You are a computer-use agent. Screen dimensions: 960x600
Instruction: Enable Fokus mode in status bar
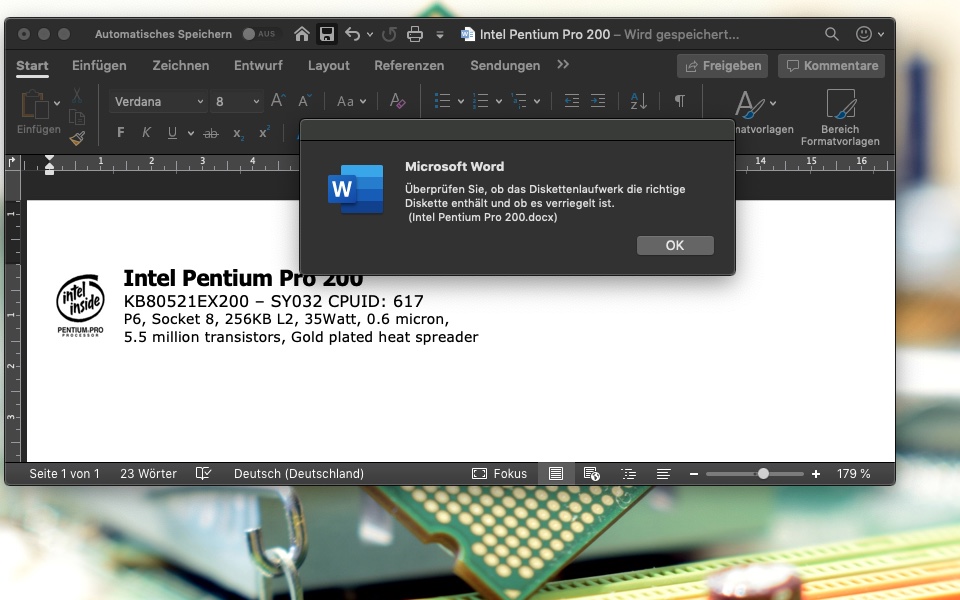[499, 473]
